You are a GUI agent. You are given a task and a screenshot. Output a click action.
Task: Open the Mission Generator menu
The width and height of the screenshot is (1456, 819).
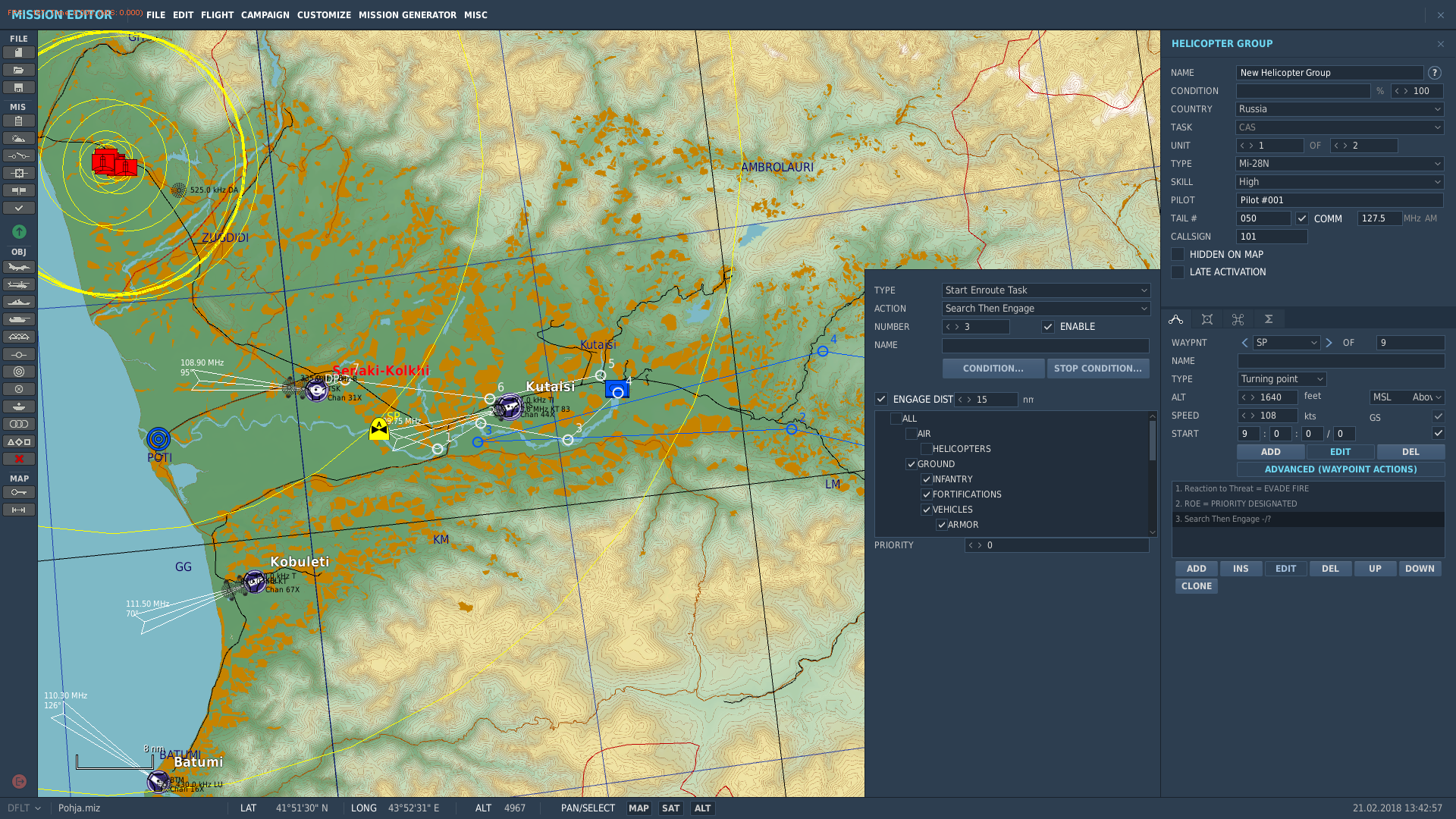(x=407, y=15)
